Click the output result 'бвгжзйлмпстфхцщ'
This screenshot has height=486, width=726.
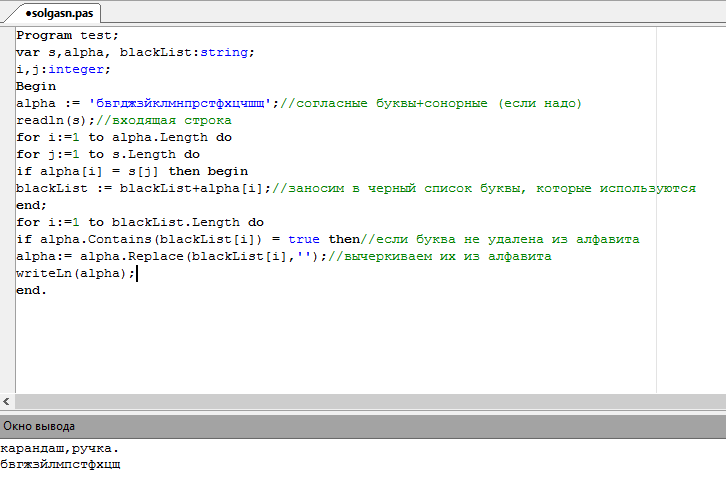[x=60, y=464]
